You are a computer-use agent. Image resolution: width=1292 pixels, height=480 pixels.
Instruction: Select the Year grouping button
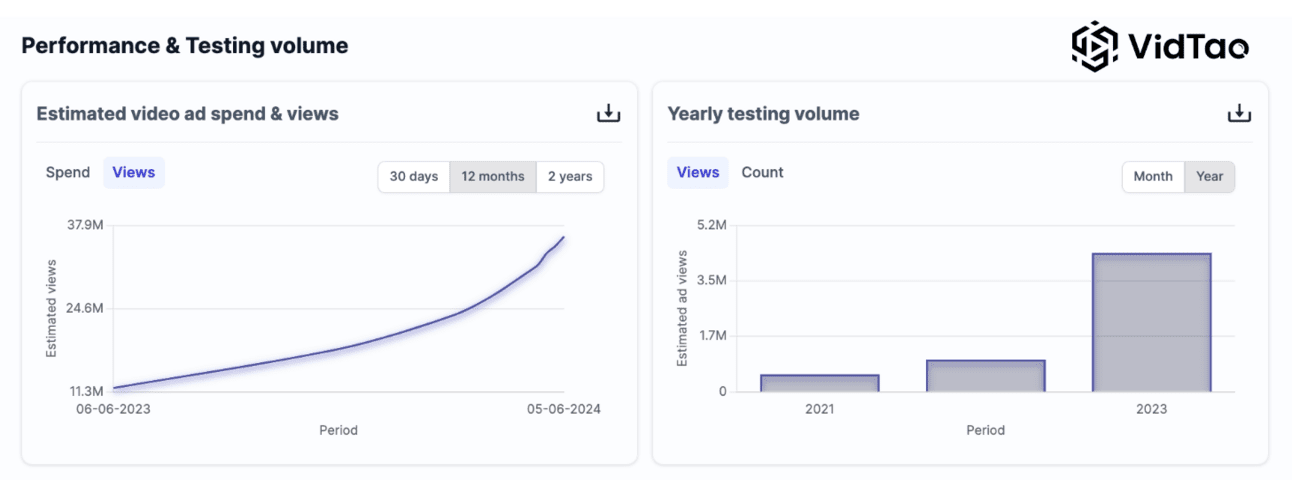point(1210,176)
